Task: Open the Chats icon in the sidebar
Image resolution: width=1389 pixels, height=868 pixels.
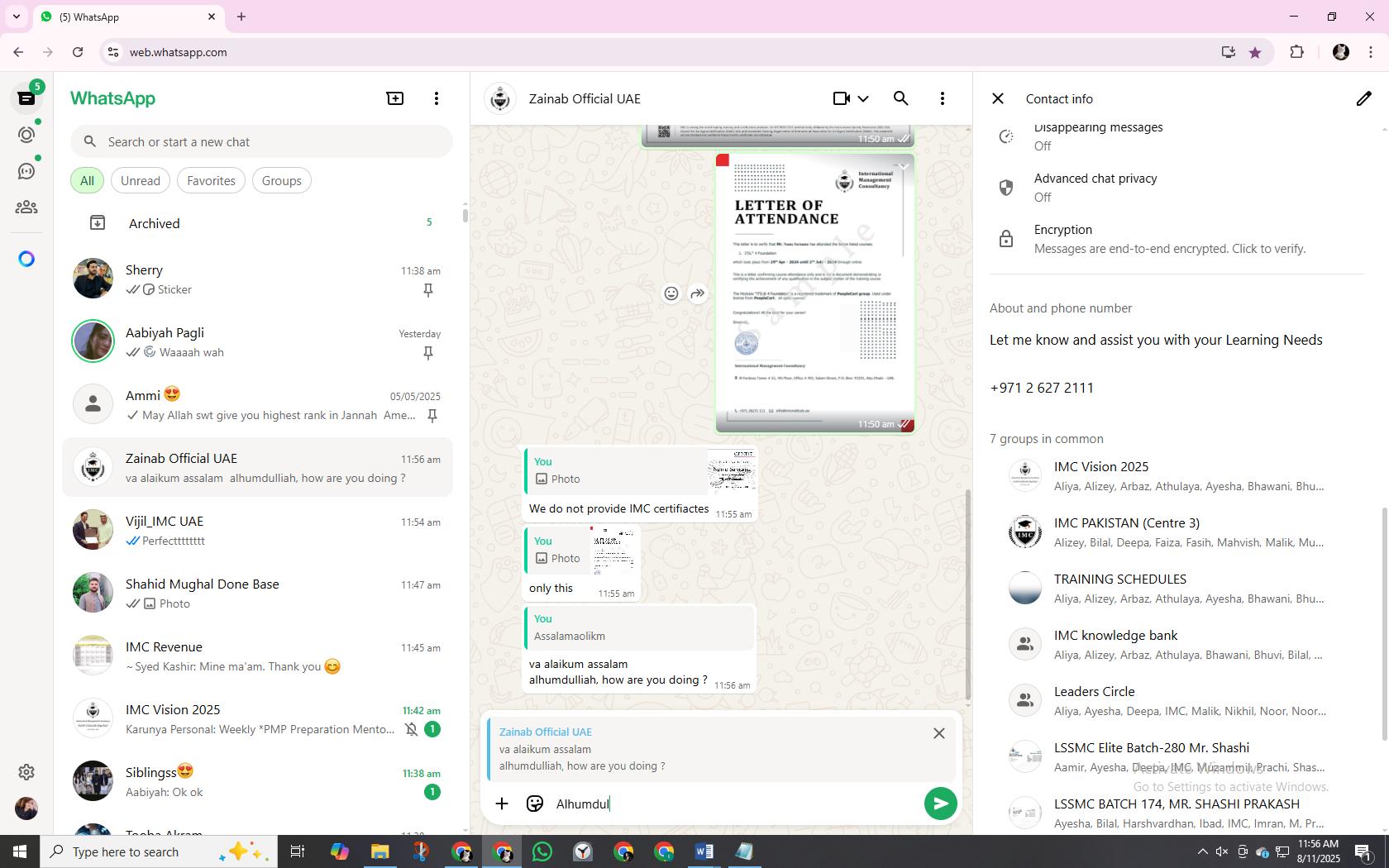Action: pyautogui.click(x=26, y=98)
